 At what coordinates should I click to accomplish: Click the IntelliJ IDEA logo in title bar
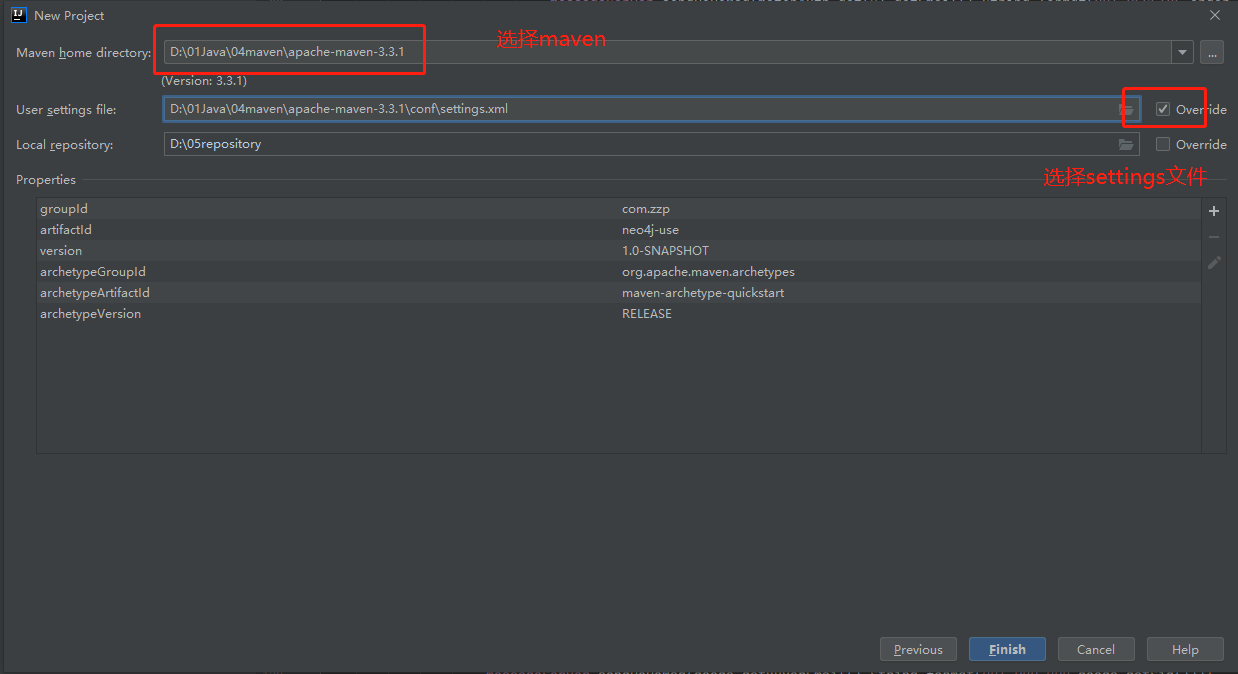[x=18, y=15]
